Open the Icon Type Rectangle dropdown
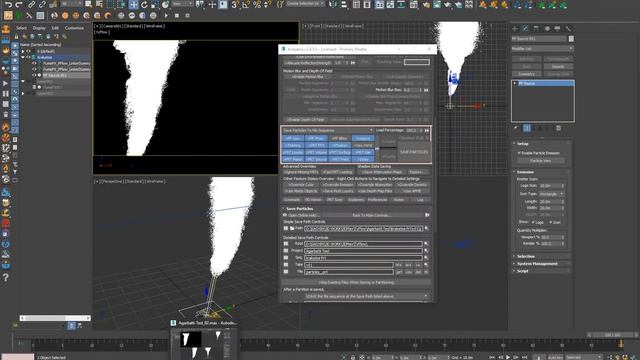Viewport: 640px width, 360px height. point(552,194)
